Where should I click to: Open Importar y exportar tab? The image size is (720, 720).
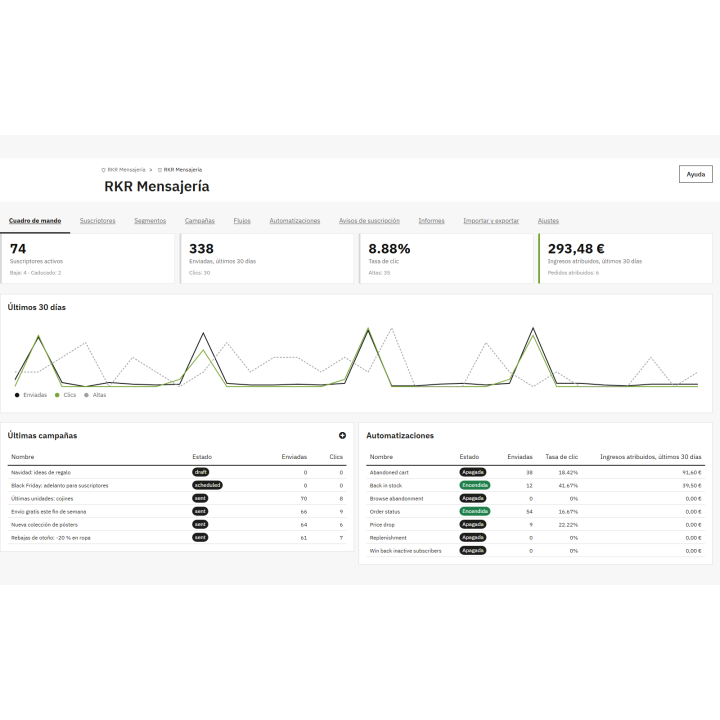pos(491,221)
